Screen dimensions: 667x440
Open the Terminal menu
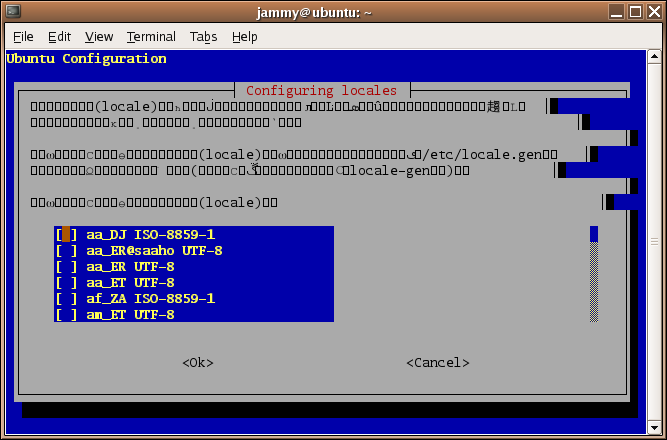pyautogui.click(x=151, y=37)
